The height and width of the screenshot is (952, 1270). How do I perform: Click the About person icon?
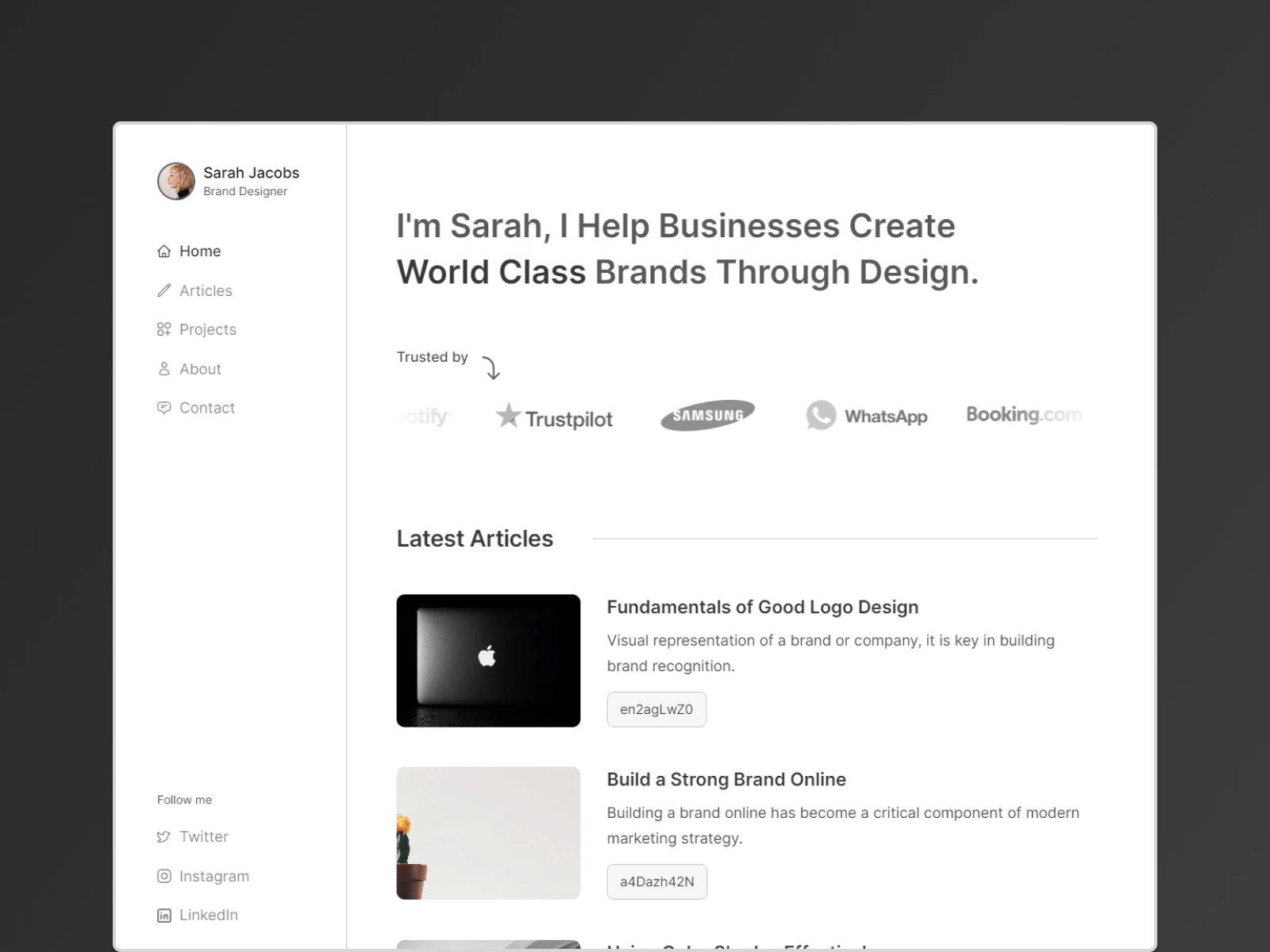click(164, 369)
